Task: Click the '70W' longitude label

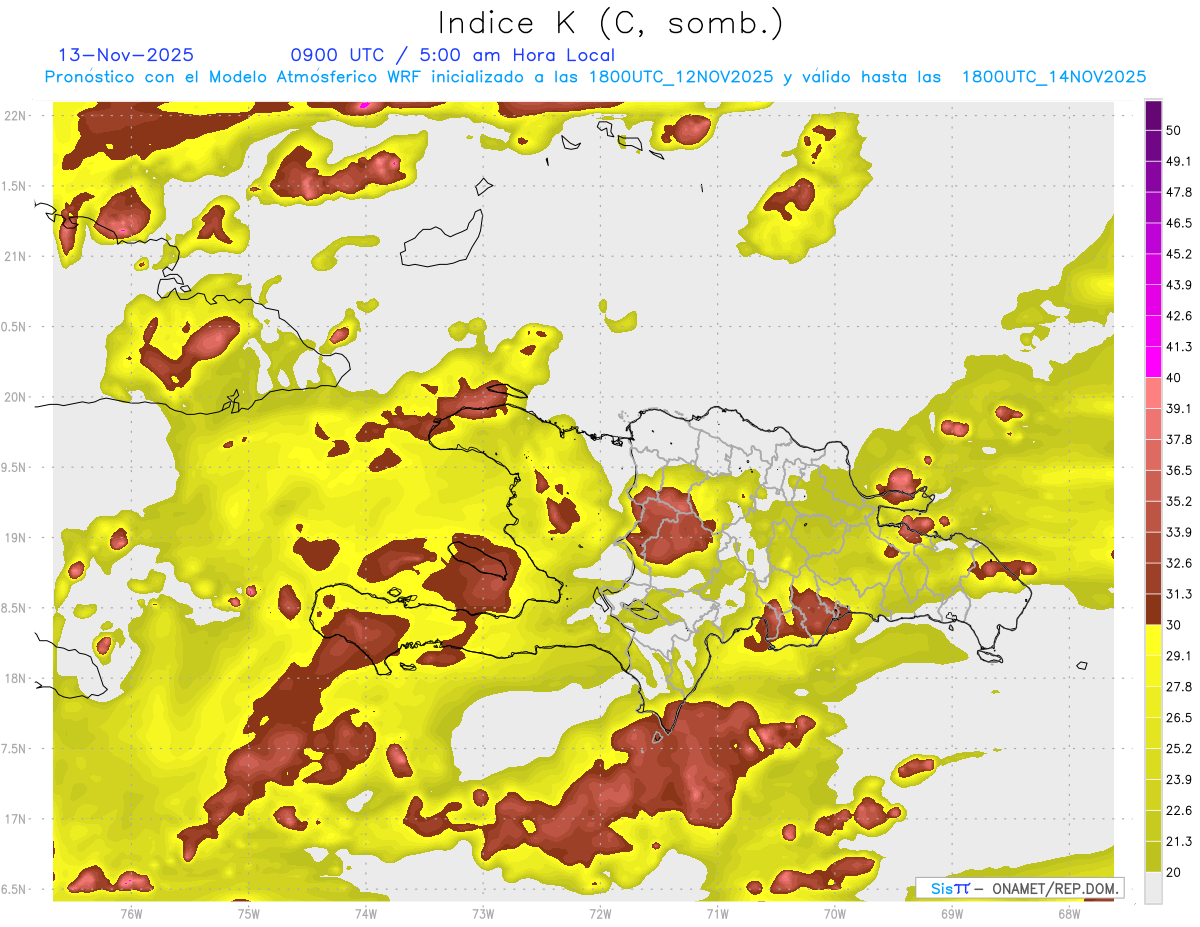Action: 835,913
